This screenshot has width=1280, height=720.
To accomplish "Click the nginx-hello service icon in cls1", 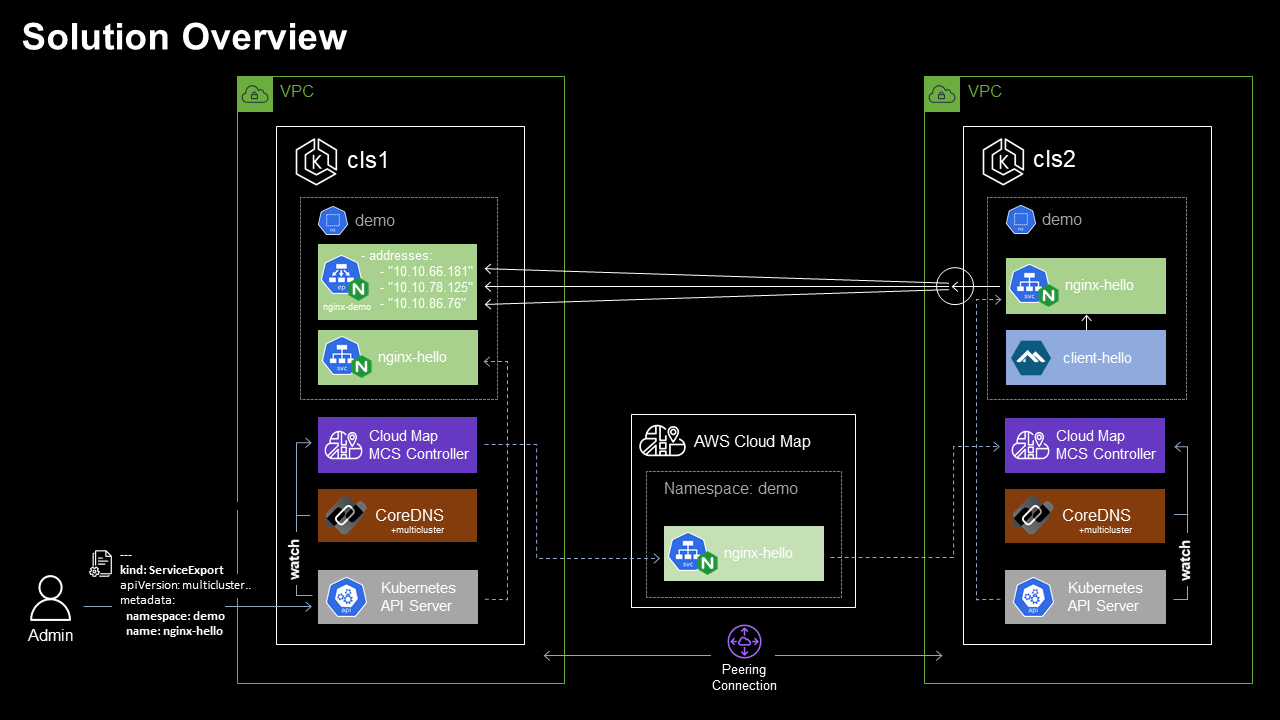I will click(x=346, y=357).
